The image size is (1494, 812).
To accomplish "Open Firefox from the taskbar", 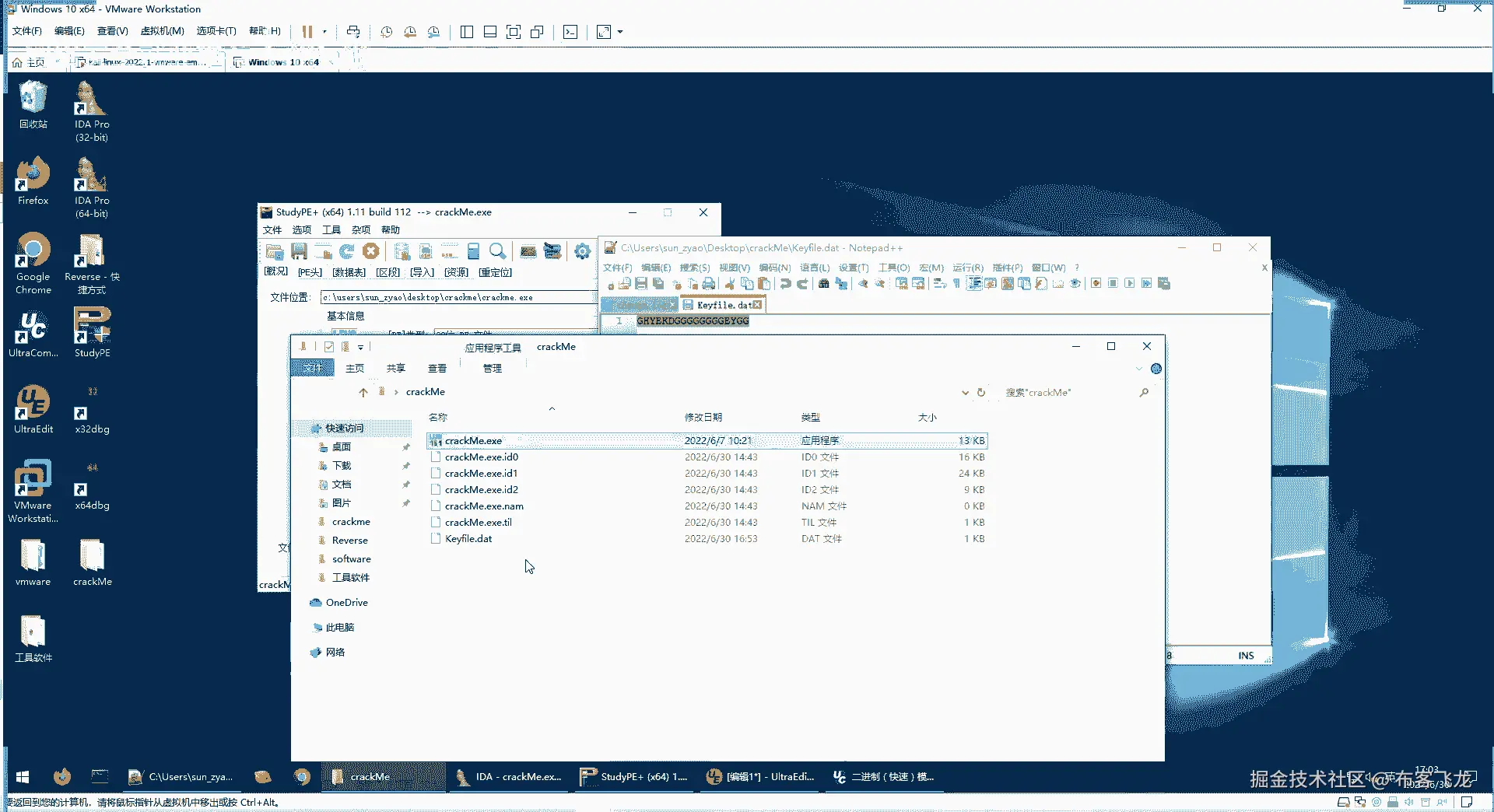I will pos(62,777).
